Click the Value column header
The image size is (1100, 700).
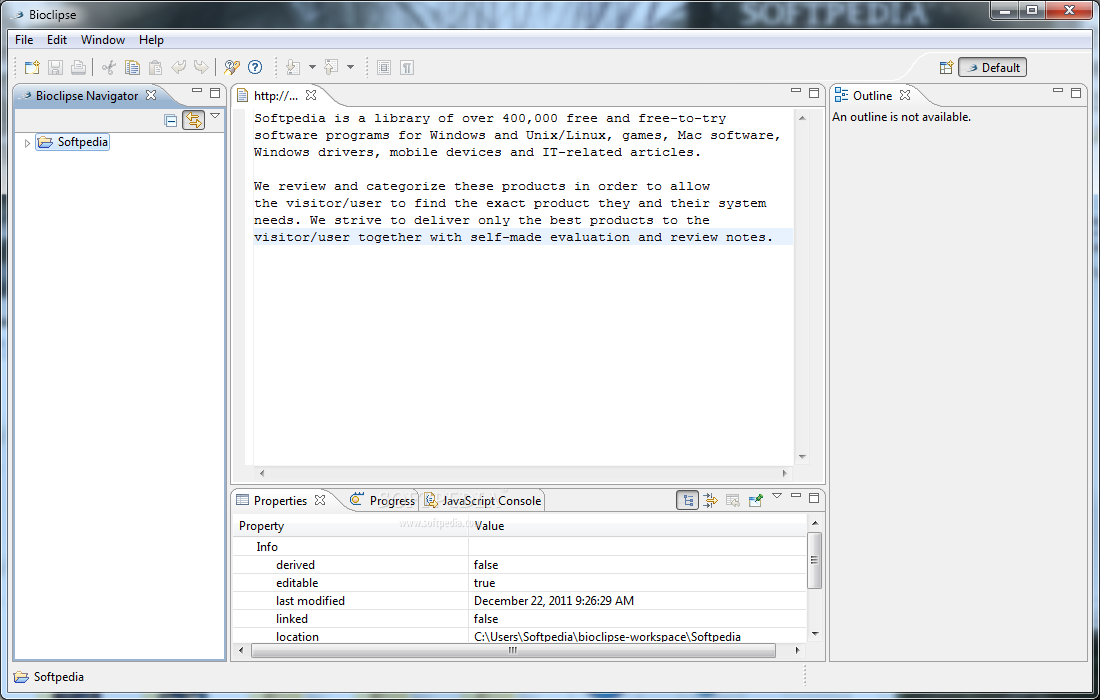(x=638, y=526)
